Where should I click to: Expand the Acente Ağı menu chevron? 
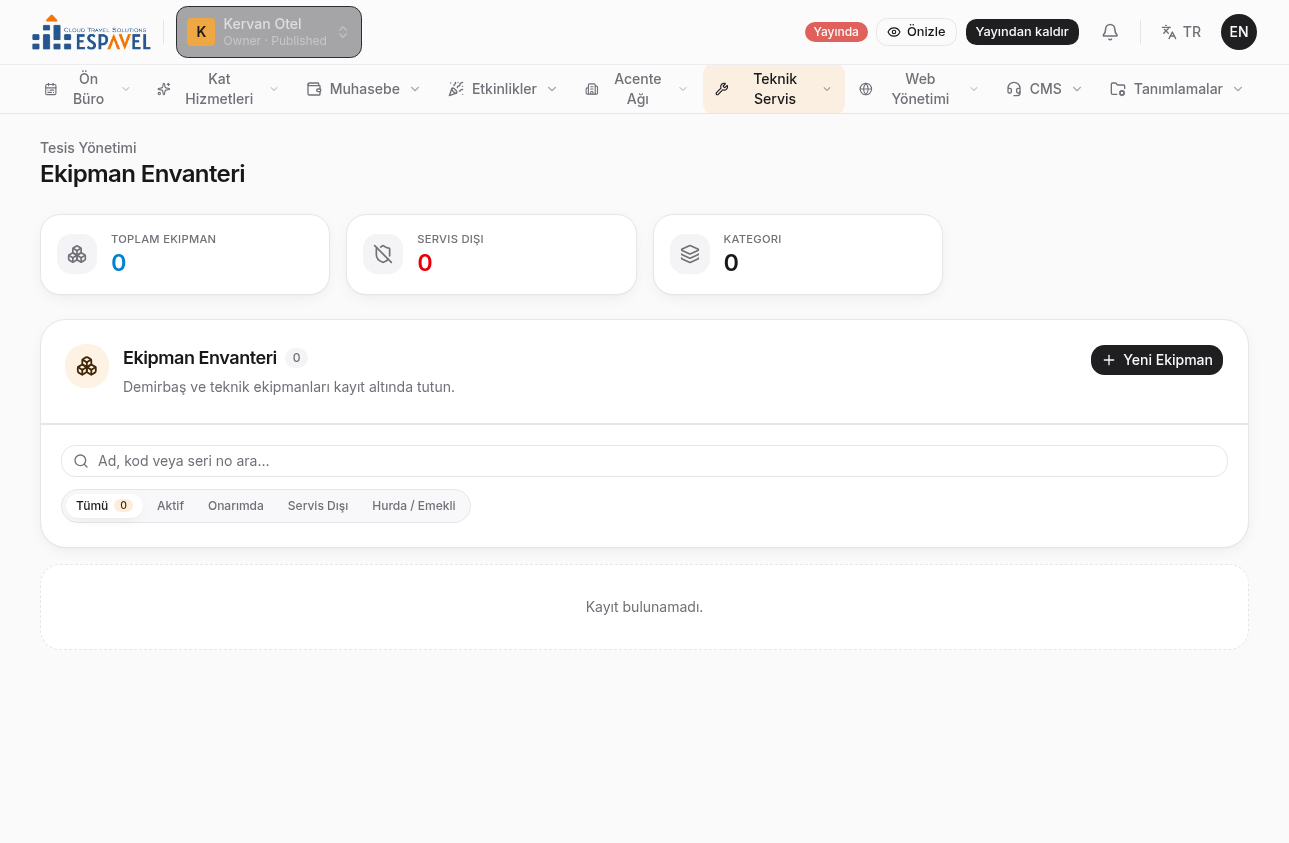point(683,89)
